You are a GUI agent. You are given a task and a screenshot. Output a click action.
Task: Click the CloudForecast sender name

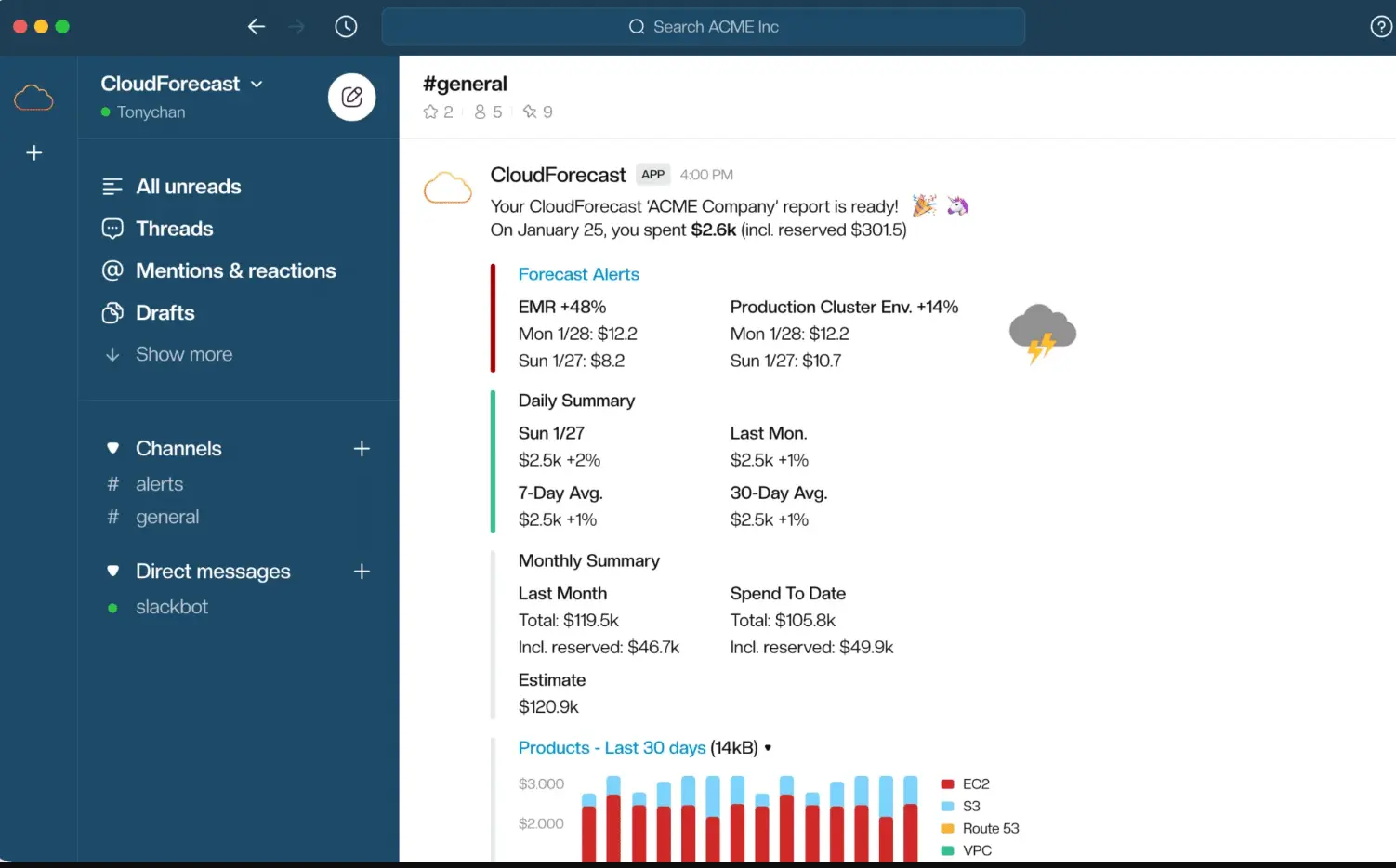coord(559,175)
